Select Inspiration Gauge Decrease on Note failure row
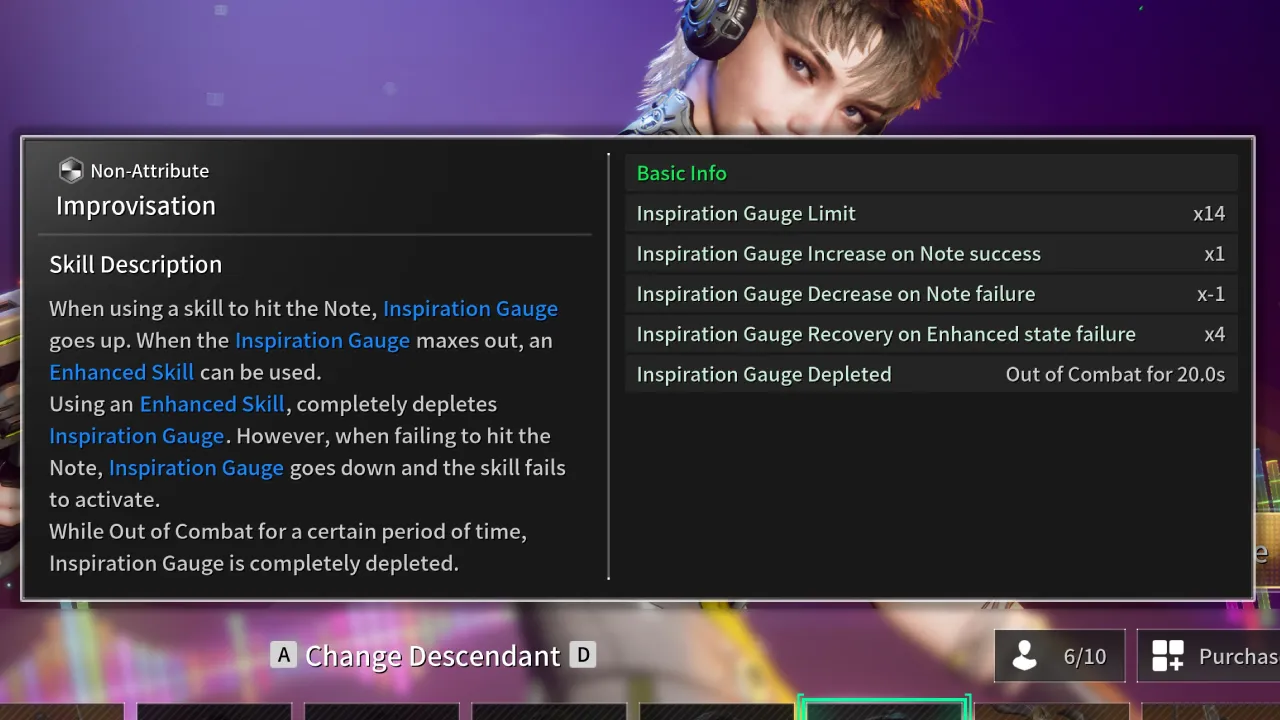 click(x=930, y=294)
